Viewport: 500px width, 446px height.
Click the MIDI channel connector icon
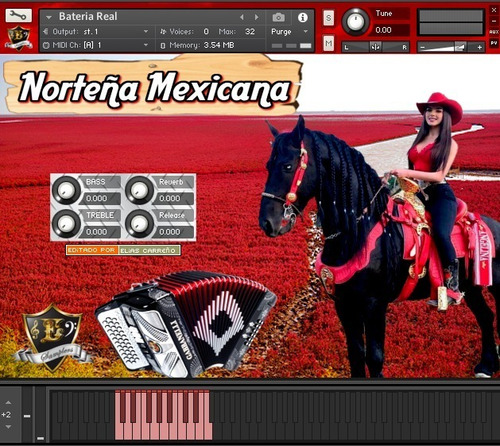[46, 45]
